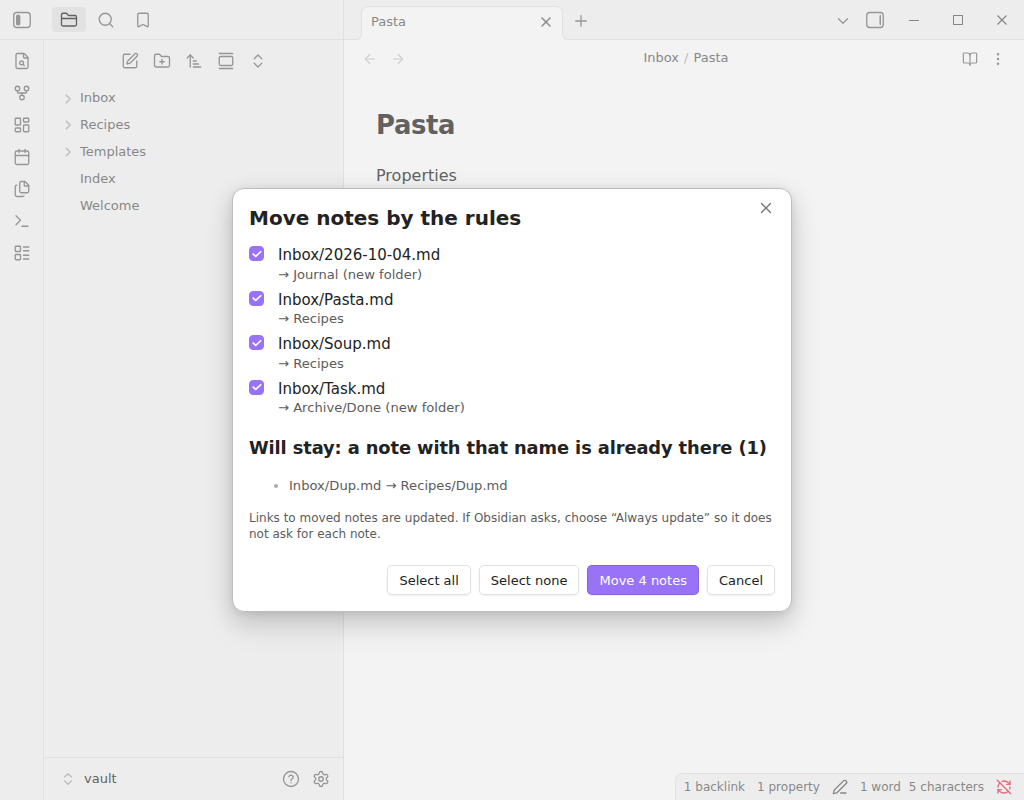Create a new note icon
The height and width of the screenshot is (800, 1024).
130,61
